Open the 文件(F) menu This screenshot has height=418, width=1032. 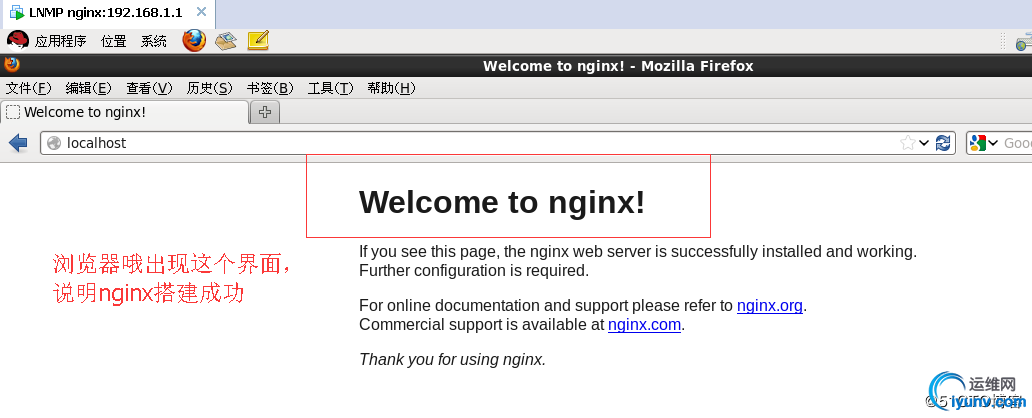tap(28, 88)
